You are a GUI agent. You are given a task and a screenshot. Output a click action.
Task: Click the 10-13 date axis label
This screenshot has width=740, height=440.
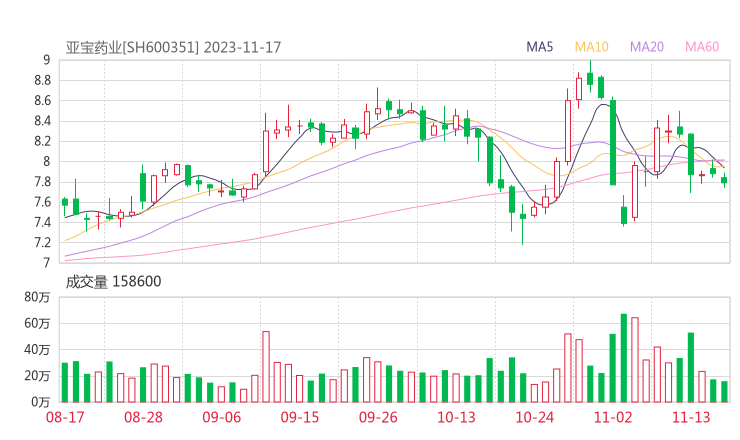456,417
